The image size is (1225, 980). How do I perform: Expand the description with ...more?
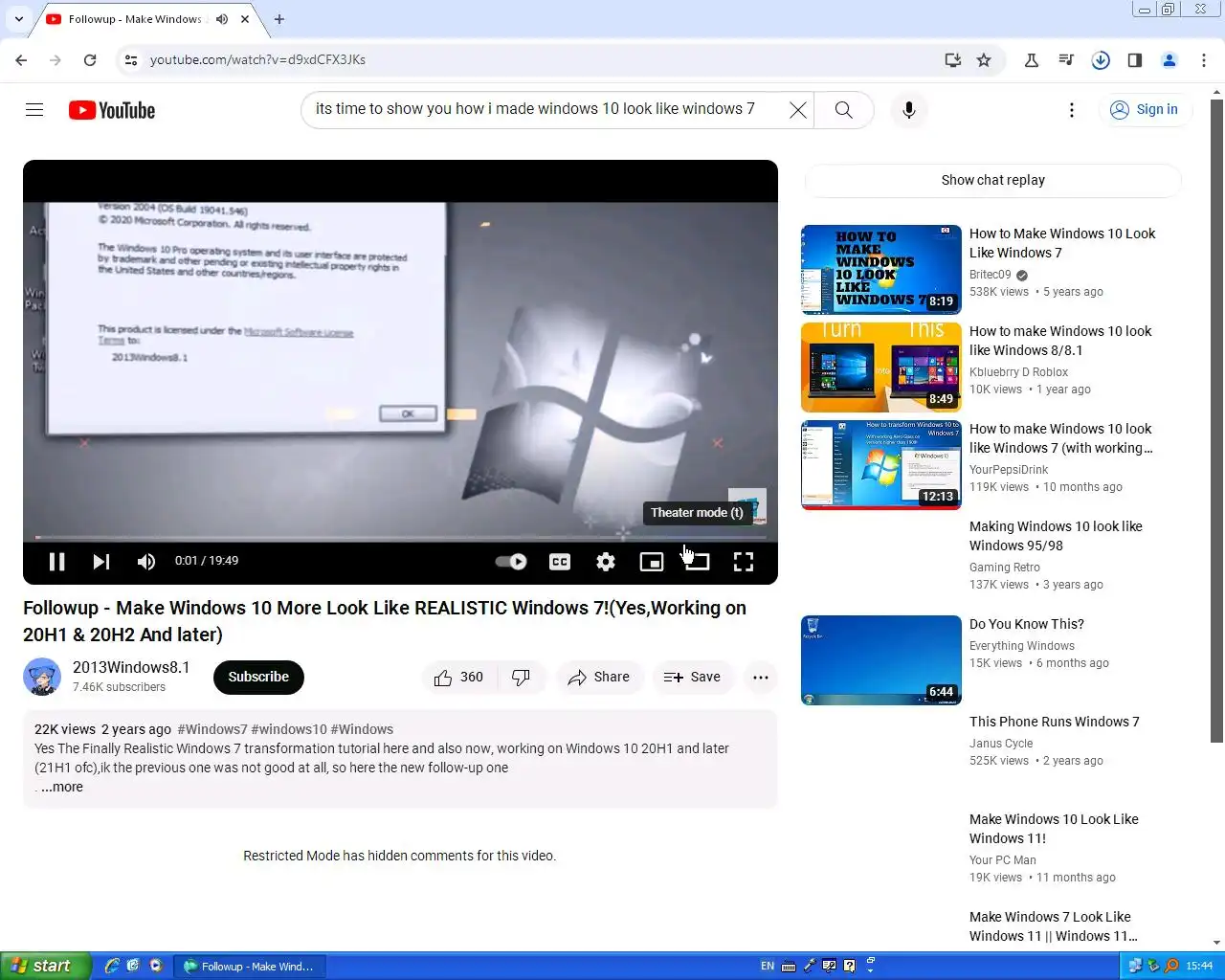click(62, 787)
